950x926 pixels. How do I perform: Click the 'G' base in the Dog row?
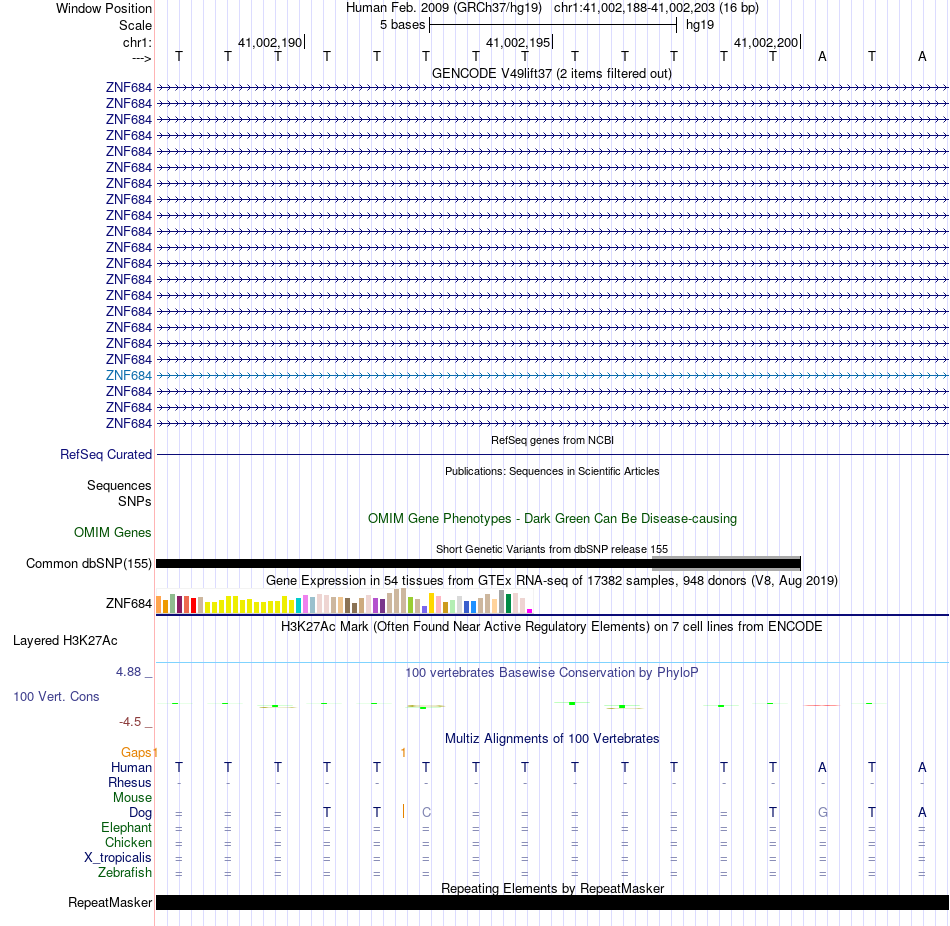[x=823, y=813]
